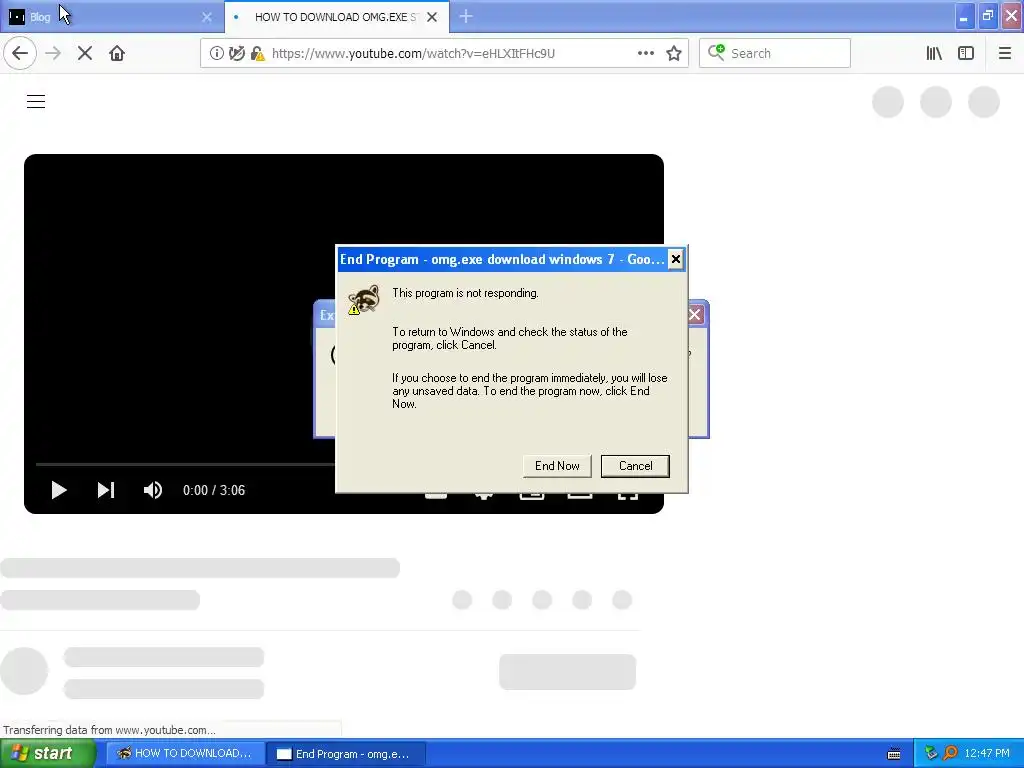Click the End Program dialog title bar

(502, 259)
